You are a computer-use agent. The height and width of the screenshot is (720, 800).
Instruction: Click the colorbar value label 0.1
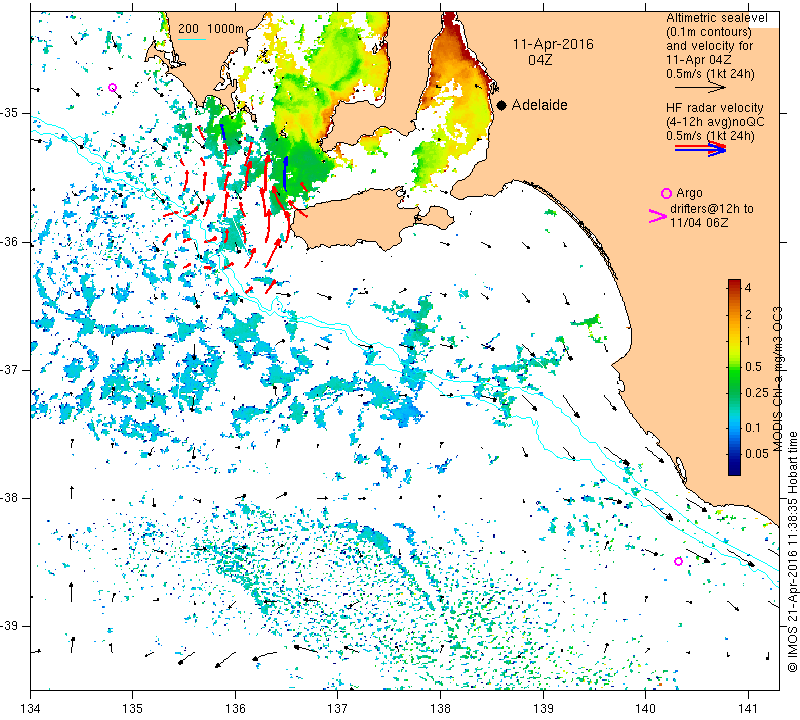(x=753, y=428)
